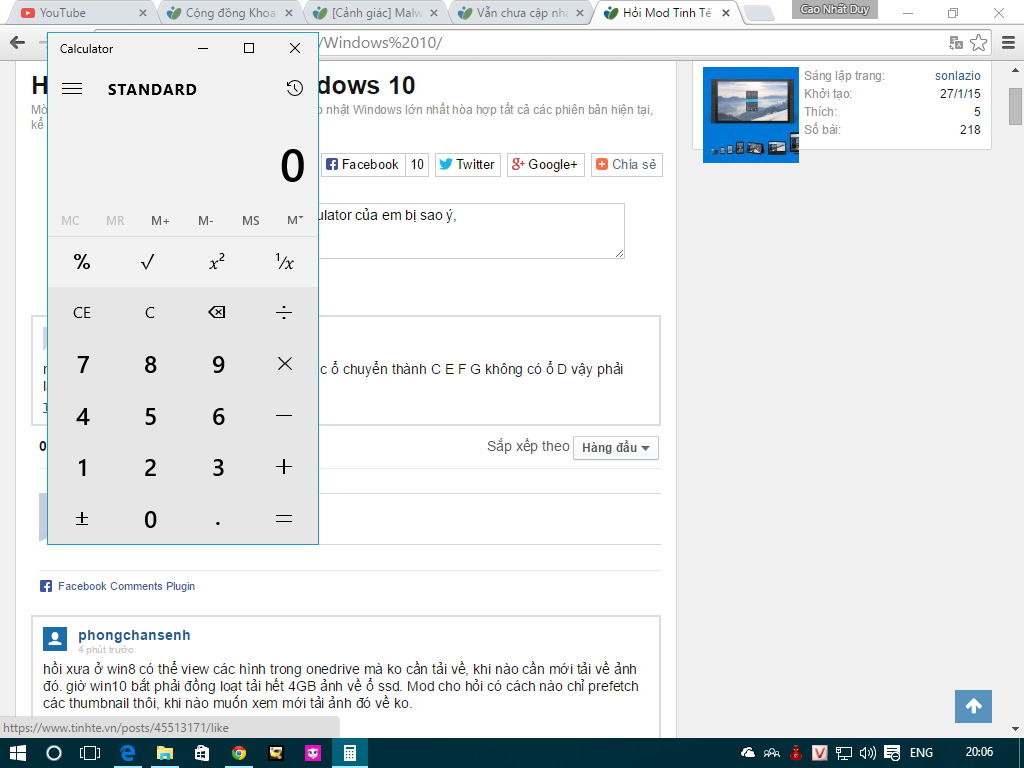Toggle the plus/minus sign key
Viewport: 1024px width, 768px height.
(x=82, y=519)
